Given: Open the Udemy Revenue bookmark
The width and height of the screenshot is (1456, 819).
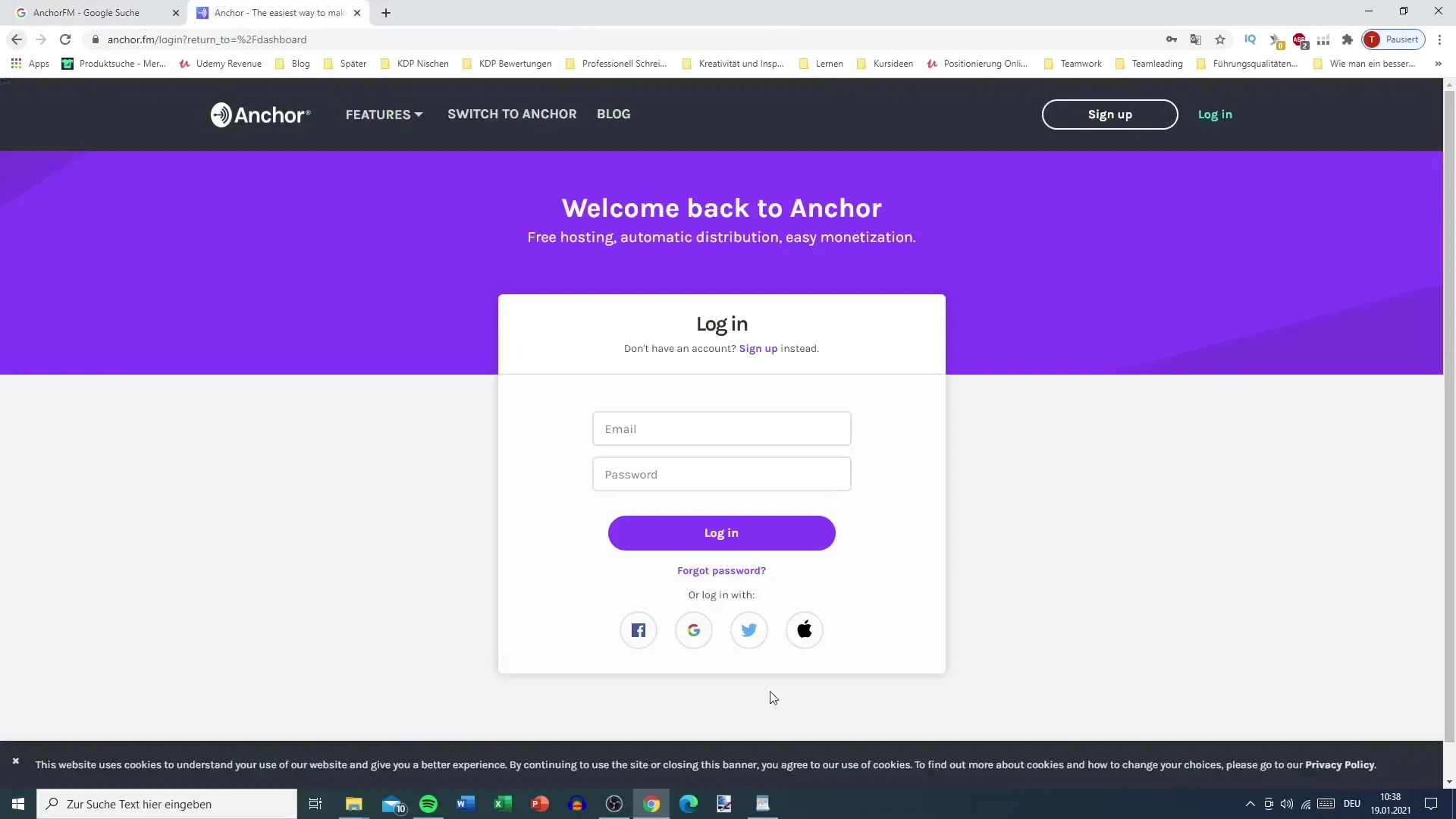Looking at the screenshot, I should click(221, 64).
